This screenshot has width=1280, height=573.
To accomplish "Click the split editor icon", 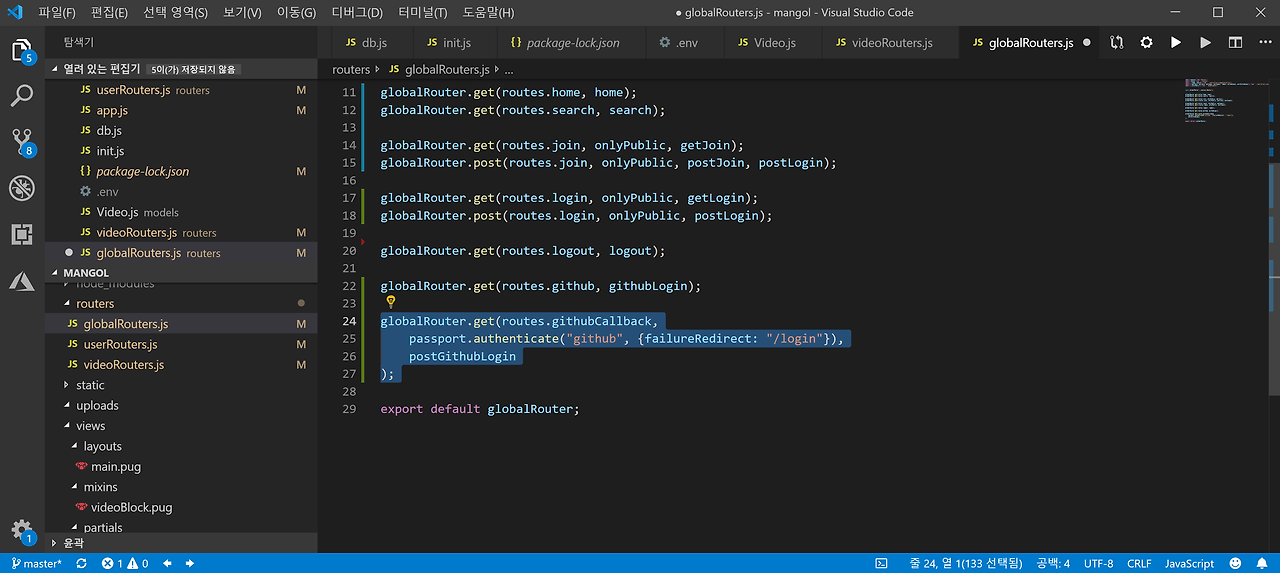I will pos(1235,43).
